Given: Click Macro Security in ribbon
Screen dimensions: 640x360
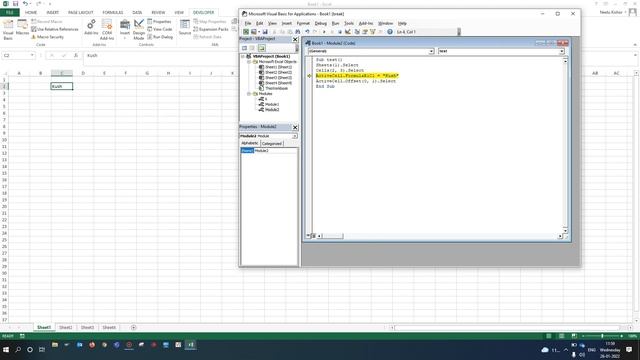Looking at the screenshot, I should pos(47,37).
